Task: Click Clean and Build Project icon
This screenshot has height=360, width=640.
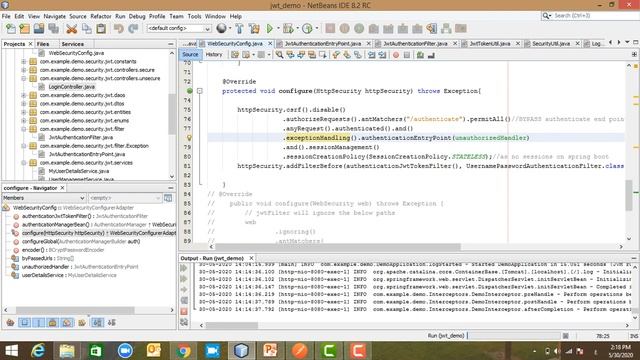Action: click(x=254, y=29)
